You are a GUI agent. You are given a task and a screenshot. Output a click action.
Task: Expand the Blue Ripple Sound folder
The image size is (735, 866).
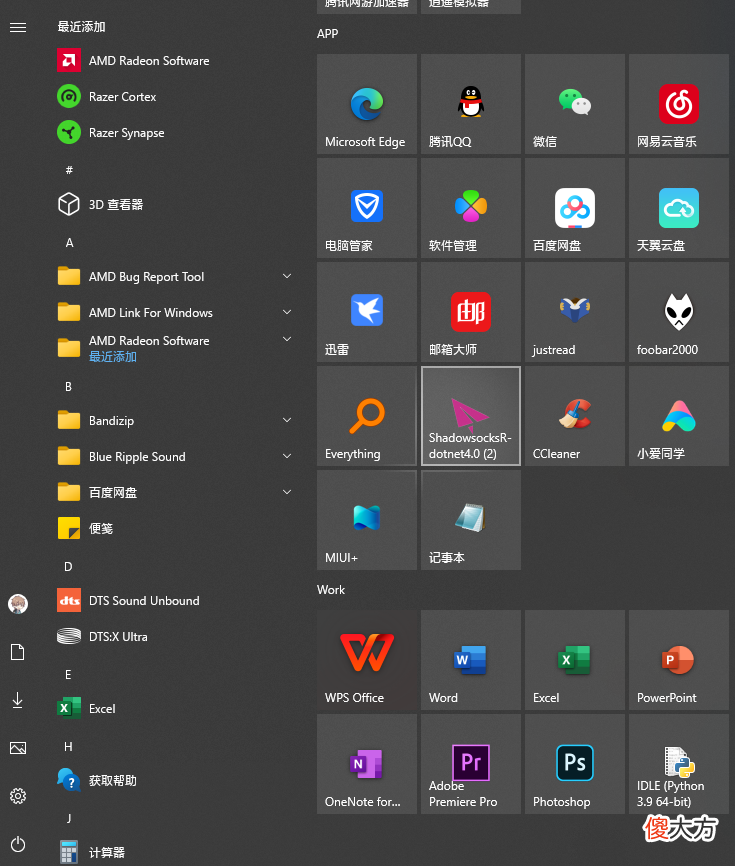tap(287, 456)
